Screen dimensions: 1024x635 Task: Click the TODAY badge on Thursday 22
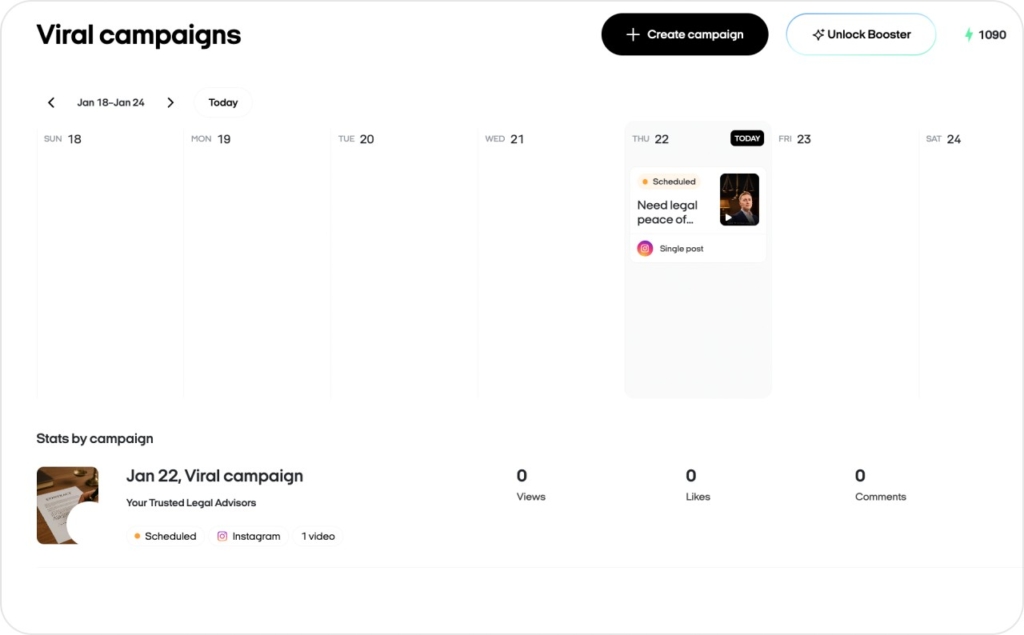tap(746, 139)
